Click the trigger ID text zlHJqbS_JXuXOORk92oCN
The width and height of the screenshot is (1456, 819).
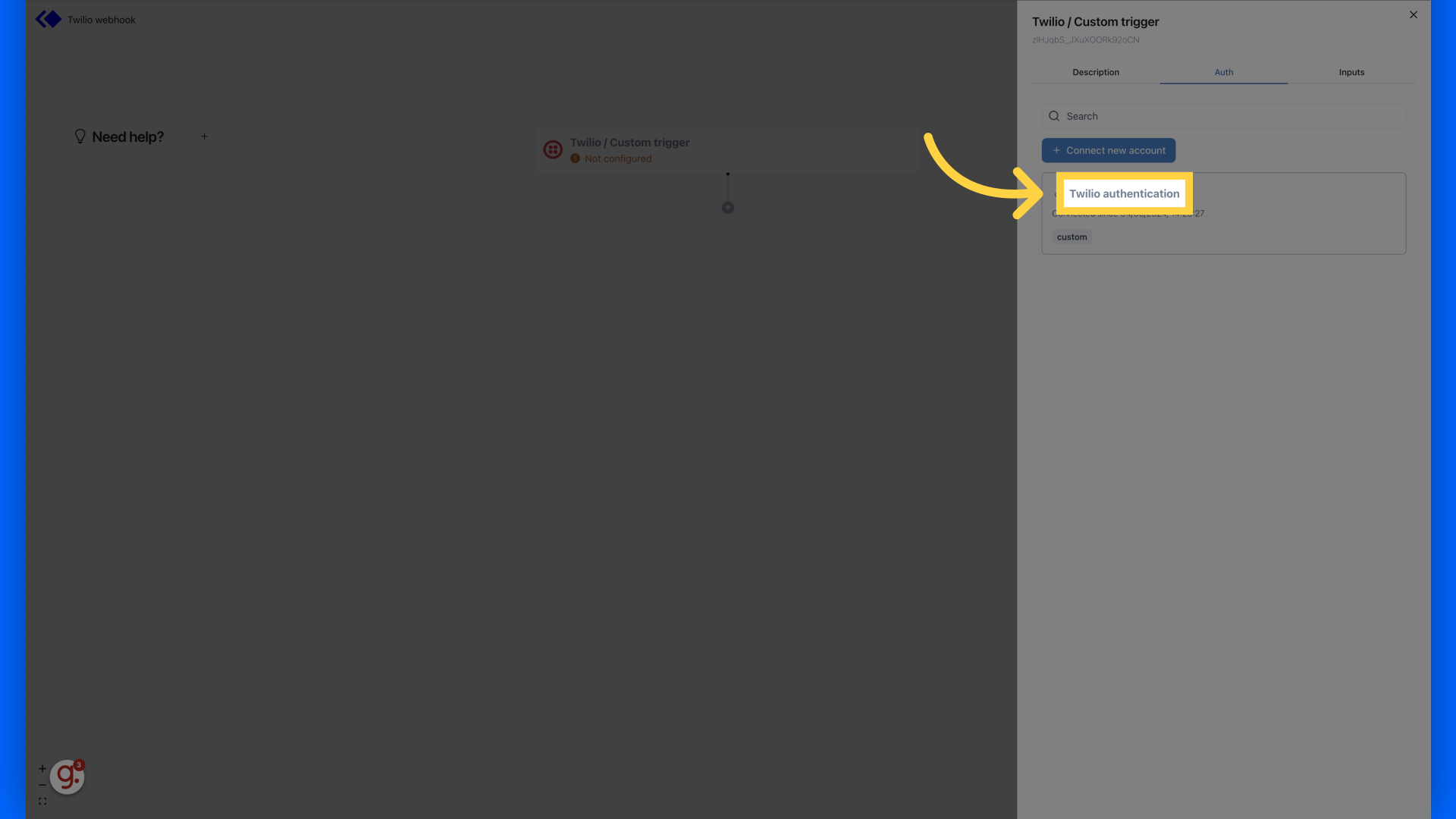pyautogui.click(x=1085, y=40)
